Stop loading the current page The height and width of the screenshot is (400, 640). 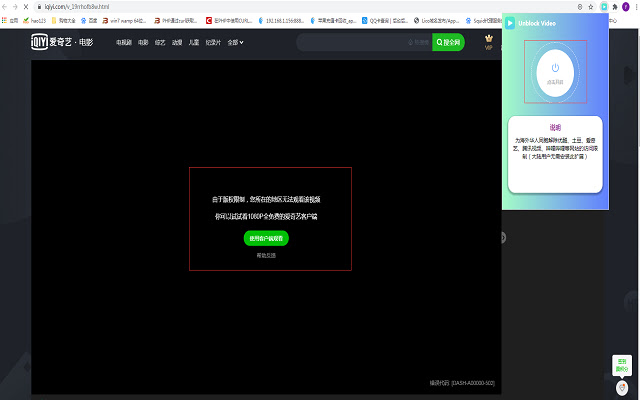click(26, 7)
